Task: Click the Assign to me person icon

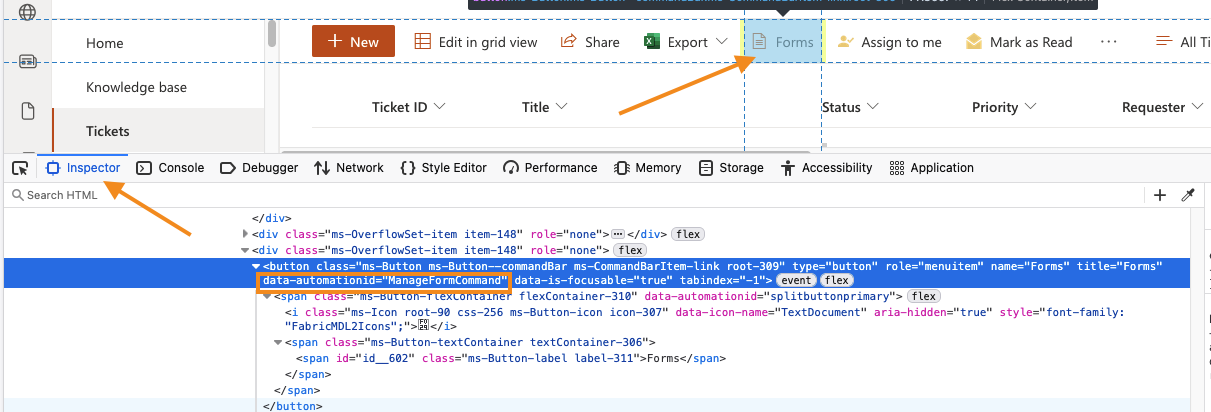Action: click(846, 42)
